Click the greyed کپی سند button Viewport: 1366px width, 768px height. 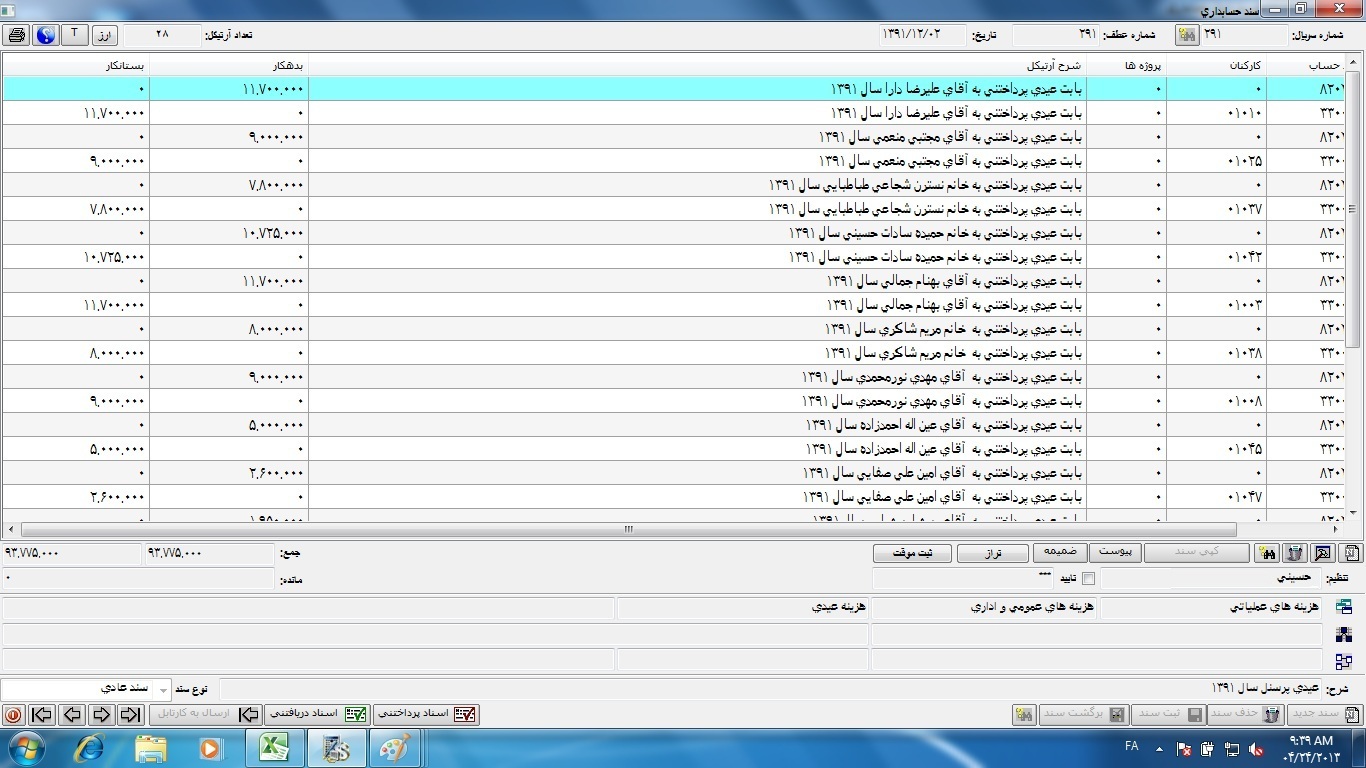(x=1197, y=552)
